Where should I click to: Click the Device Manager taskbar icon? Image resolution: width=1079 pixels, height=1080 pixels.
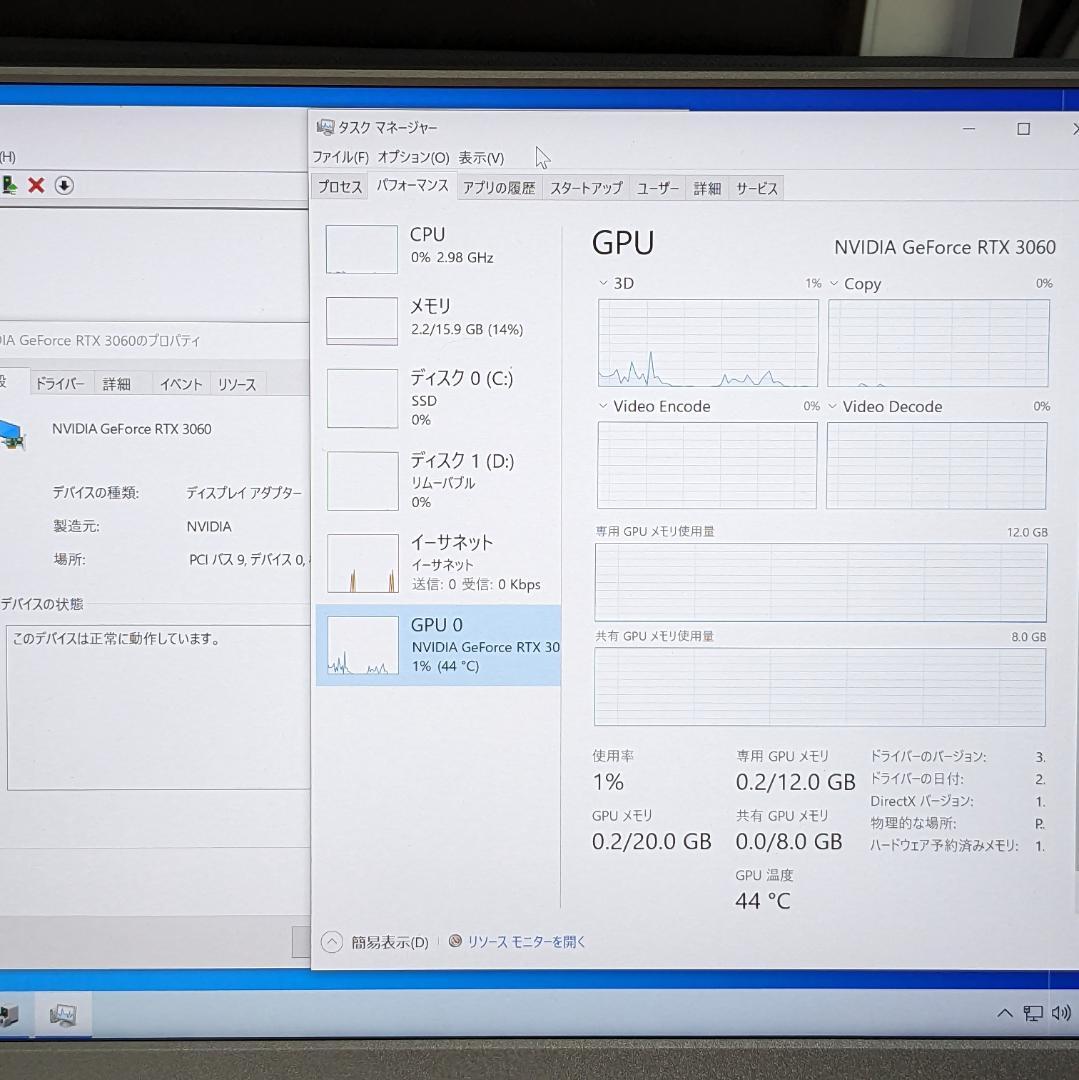[x=10, y=1015]
